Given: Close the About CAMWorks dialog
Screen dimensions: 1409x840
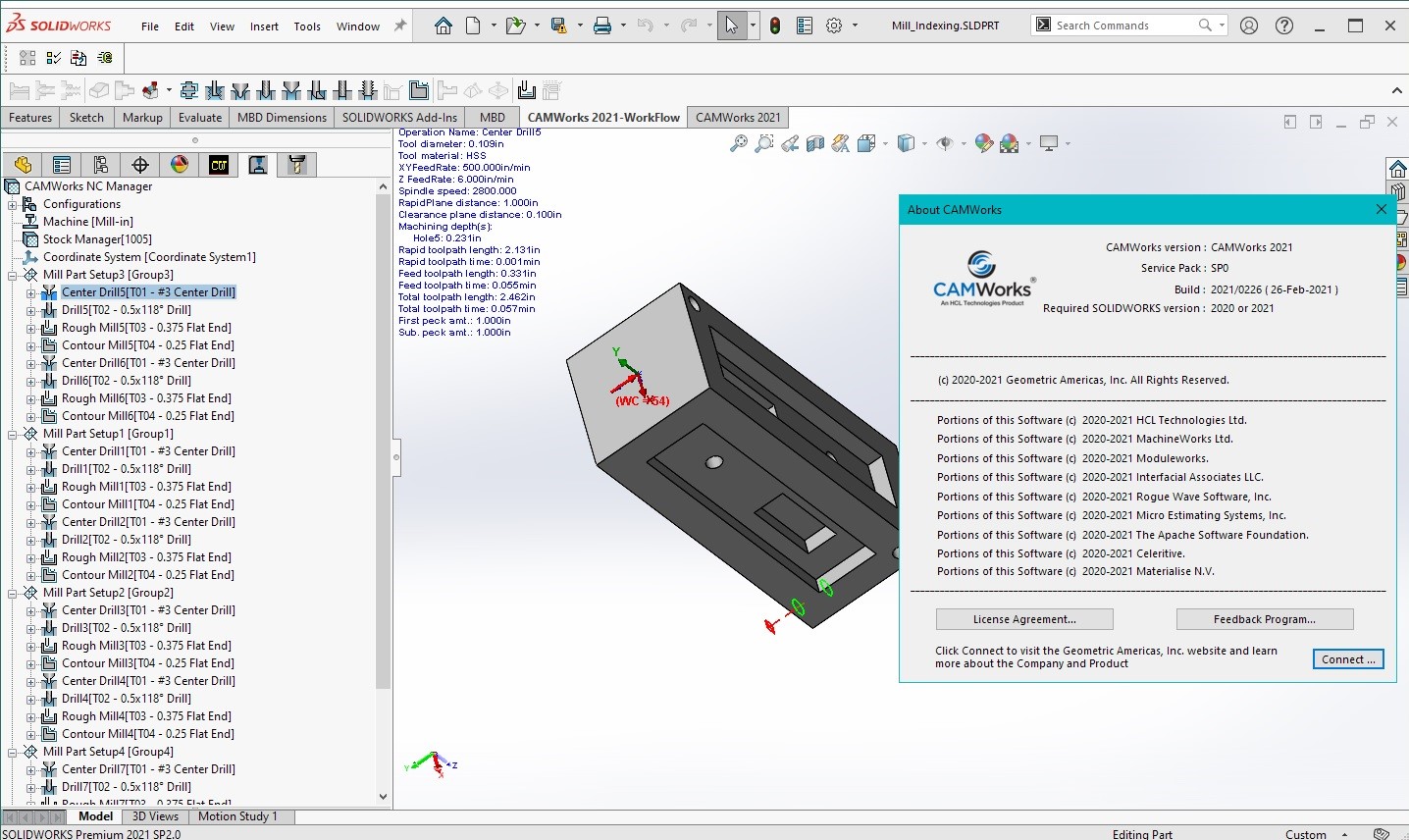Looking at the screenshot, I should [x=1382, y=209].
